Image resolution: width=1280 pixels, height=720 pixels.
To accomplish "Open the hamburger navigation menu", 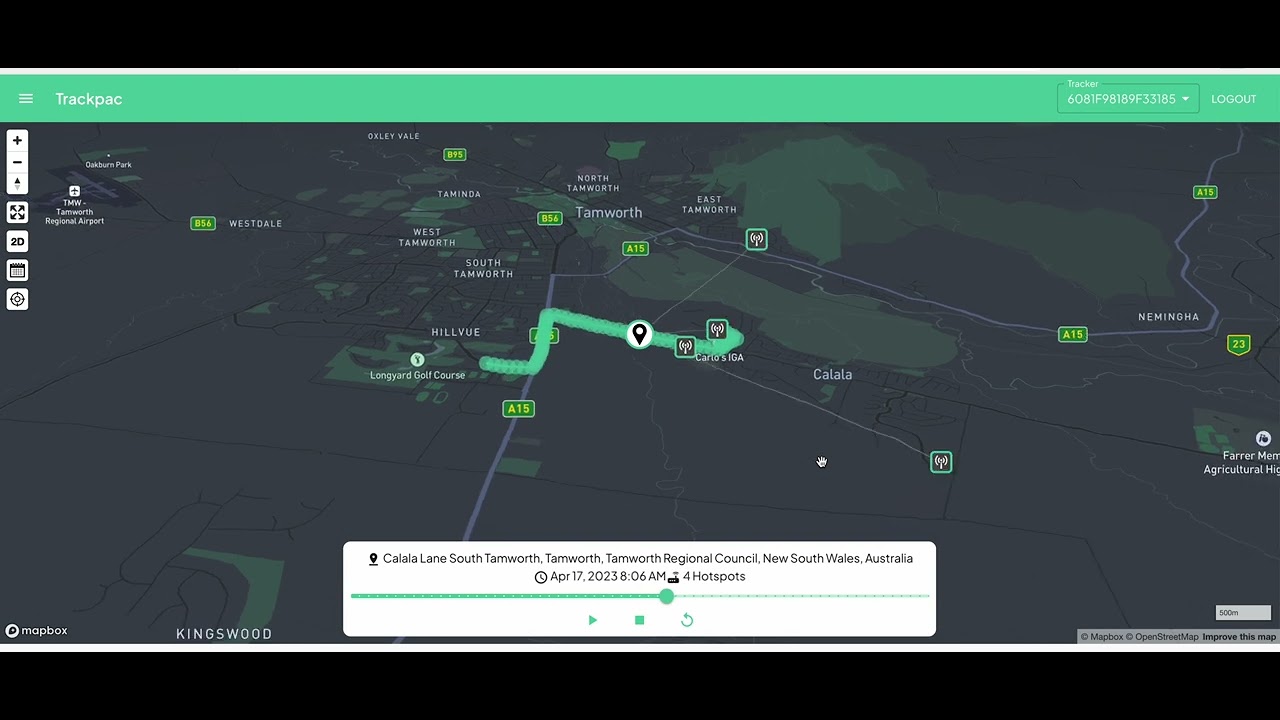I will tap(26, 99).
